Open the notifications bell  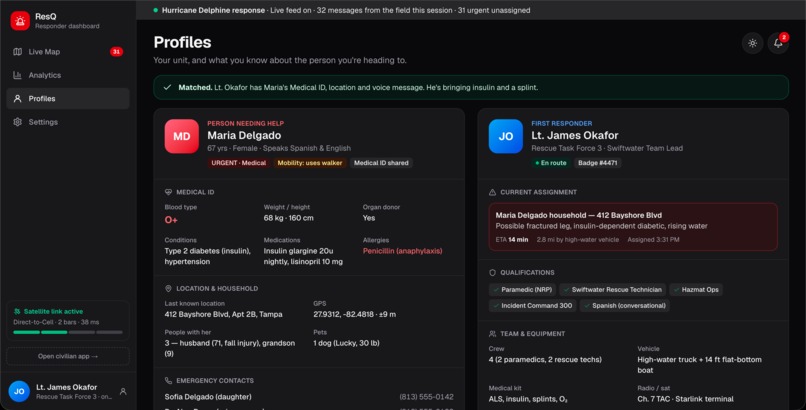coord(778,43)
